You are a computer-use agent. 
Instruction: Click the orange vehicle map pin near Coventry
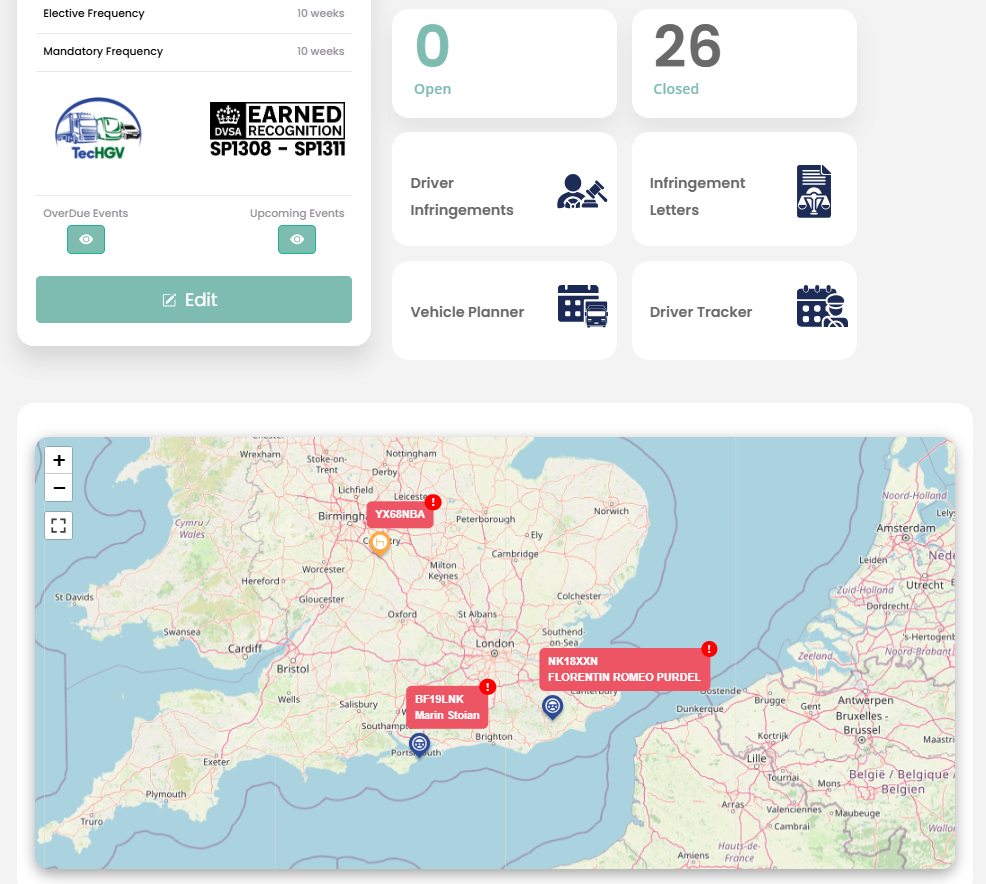(x=379, y=543)
